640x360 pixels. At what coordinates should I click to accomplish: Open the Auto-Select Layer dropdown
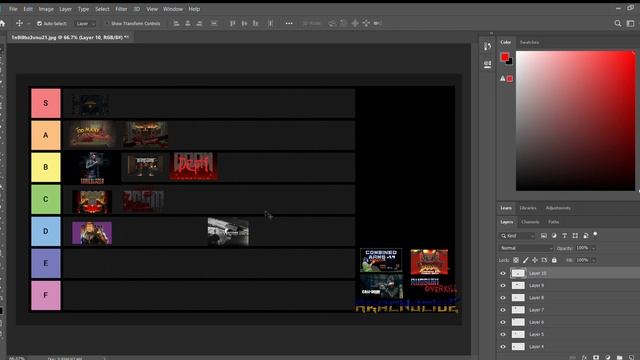click(x=85, y=24)
